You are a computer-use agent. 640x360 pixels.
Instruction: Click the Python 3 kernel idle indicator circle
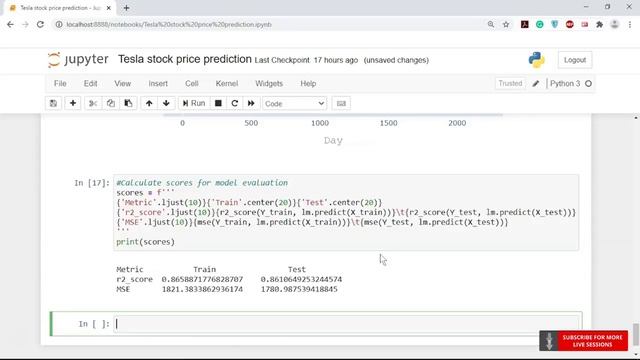pyautogui.click(x=588, y=84)
